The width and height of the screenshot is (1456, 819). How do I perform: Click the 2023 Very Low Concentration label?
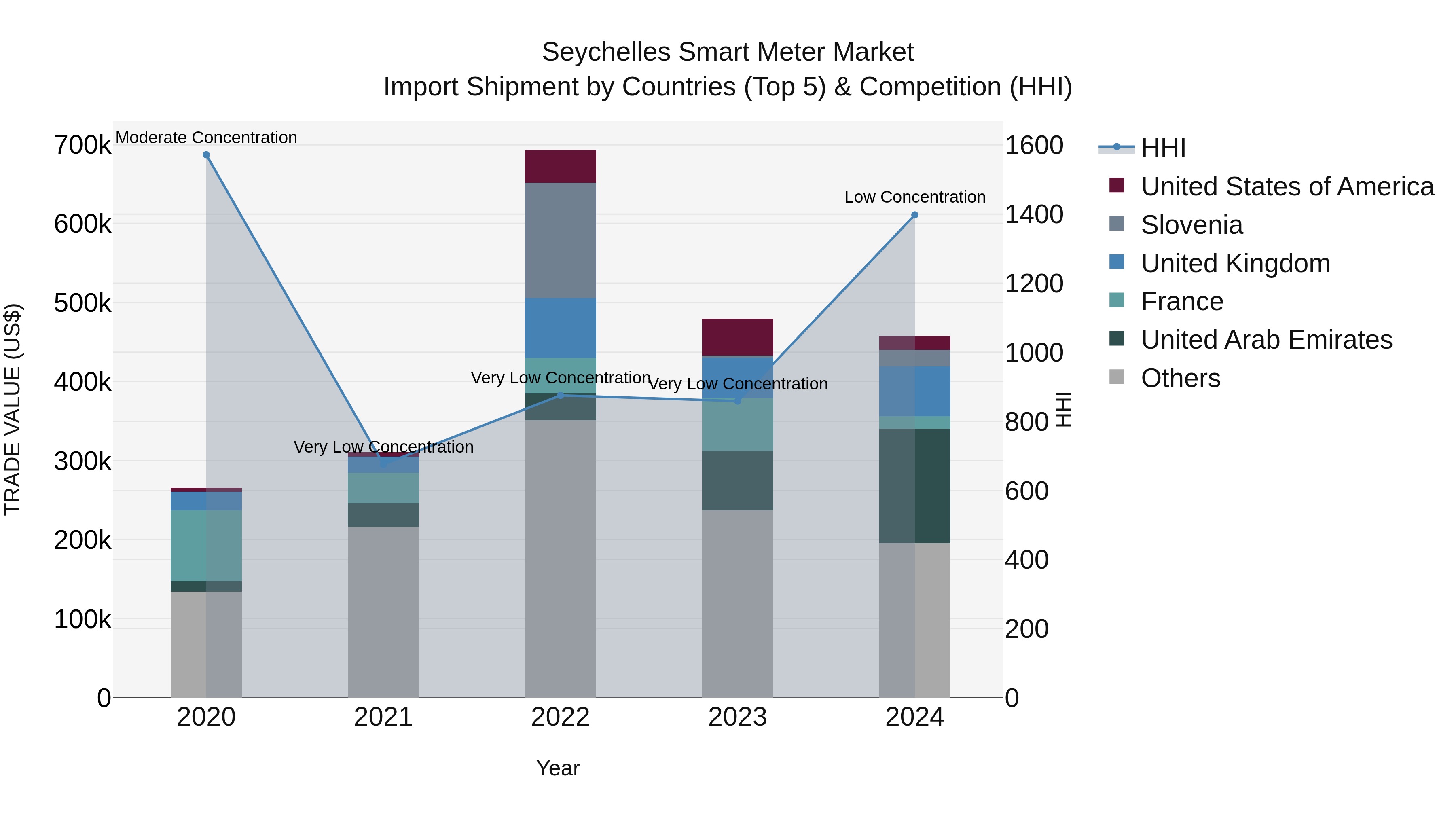point(738,383)
